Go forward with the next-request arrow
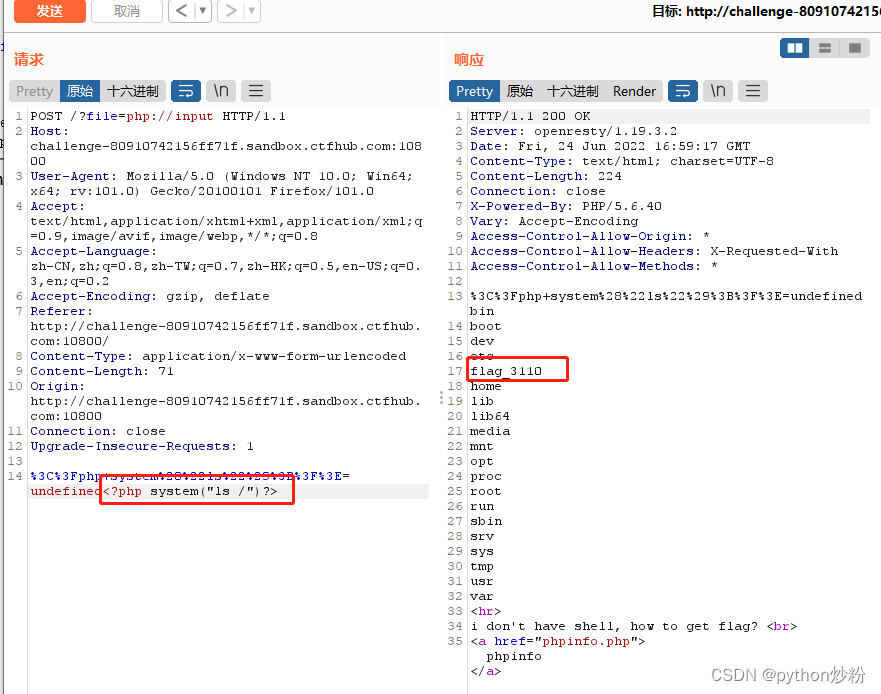Screen dimensions: 881x694 230,11
